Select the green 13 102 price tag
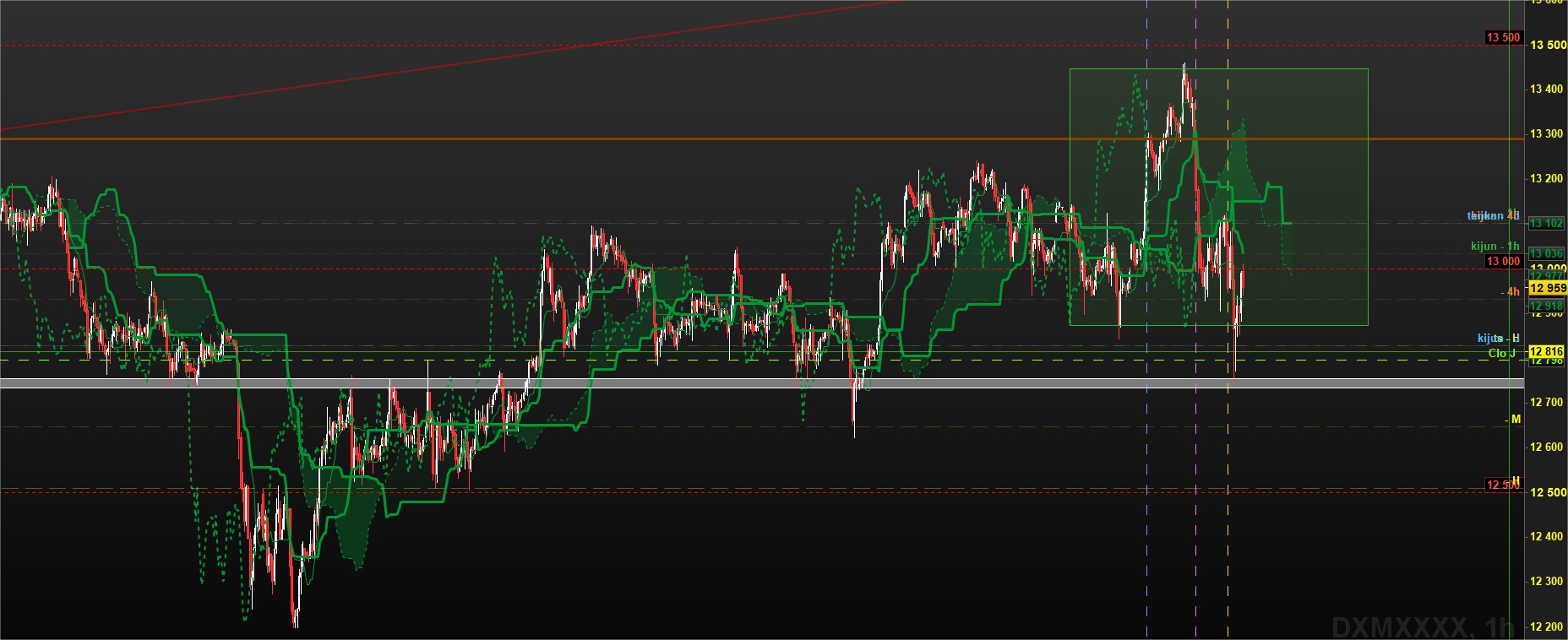This screenshot has height=640, width=1568. (x=1546, y=223)
